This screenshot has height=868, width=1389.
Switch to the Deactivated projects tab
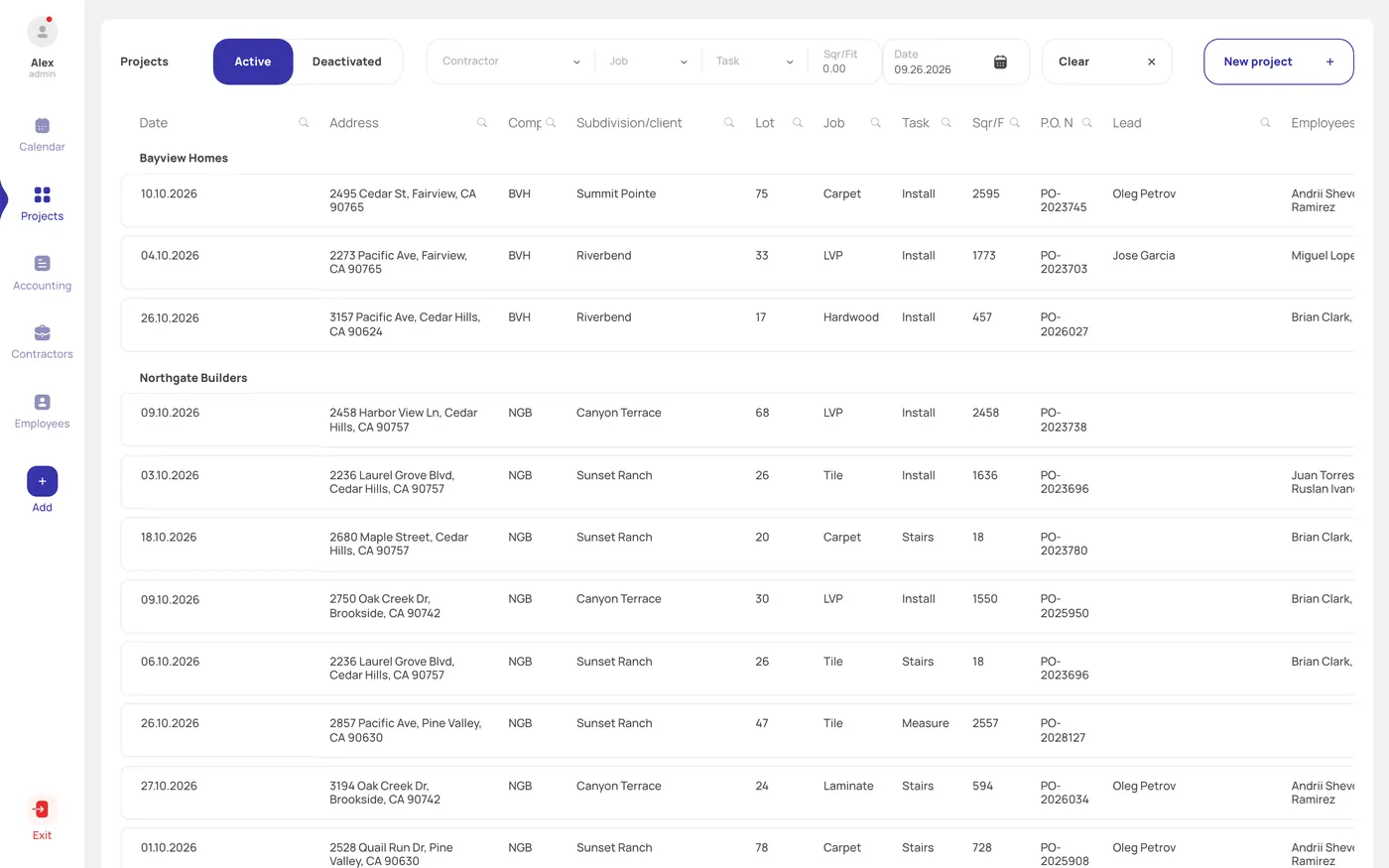tap(347, 62)
